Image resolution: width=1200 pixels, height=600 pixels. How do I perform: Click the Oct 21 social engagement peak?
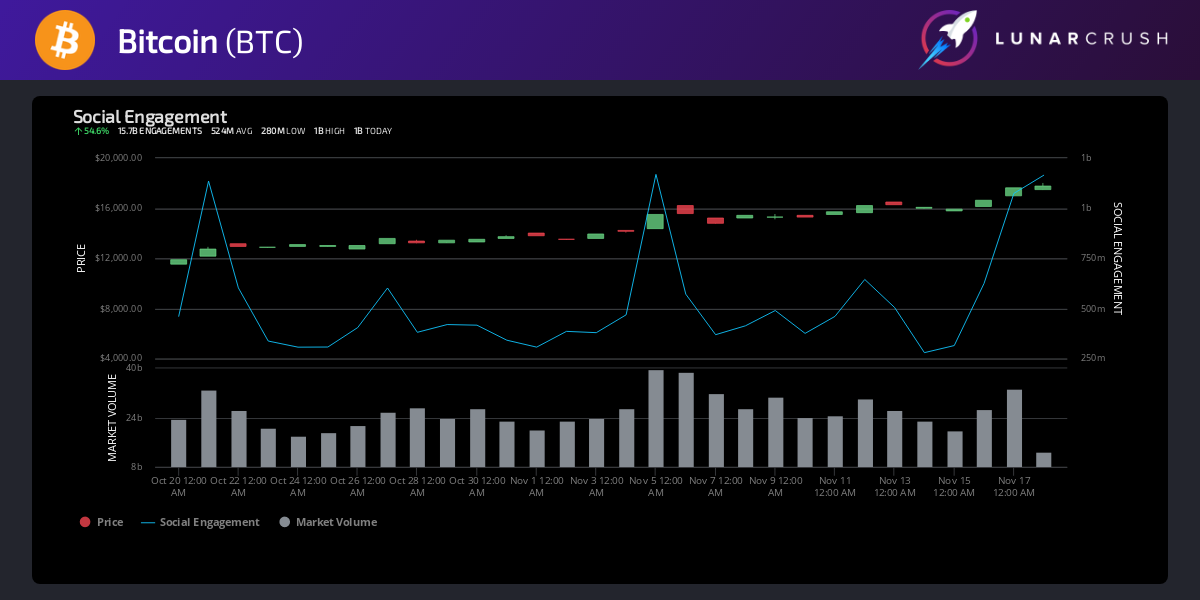[208, 181]
